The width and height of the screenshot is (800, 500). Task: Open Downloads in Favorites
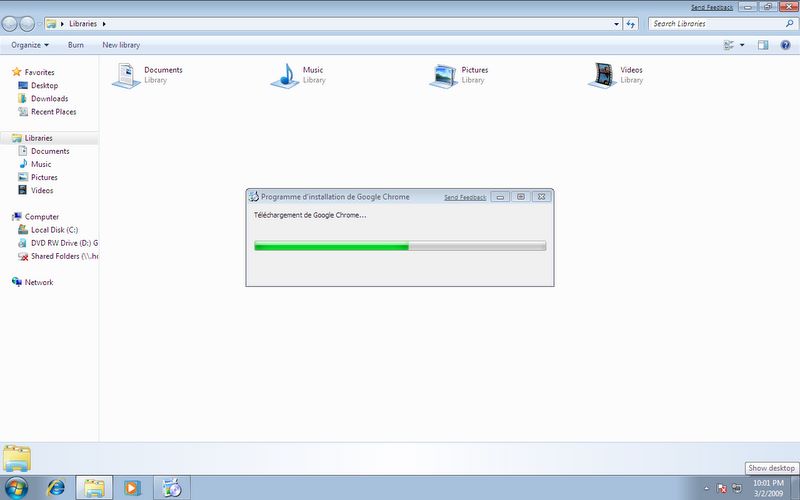point(49,98)
